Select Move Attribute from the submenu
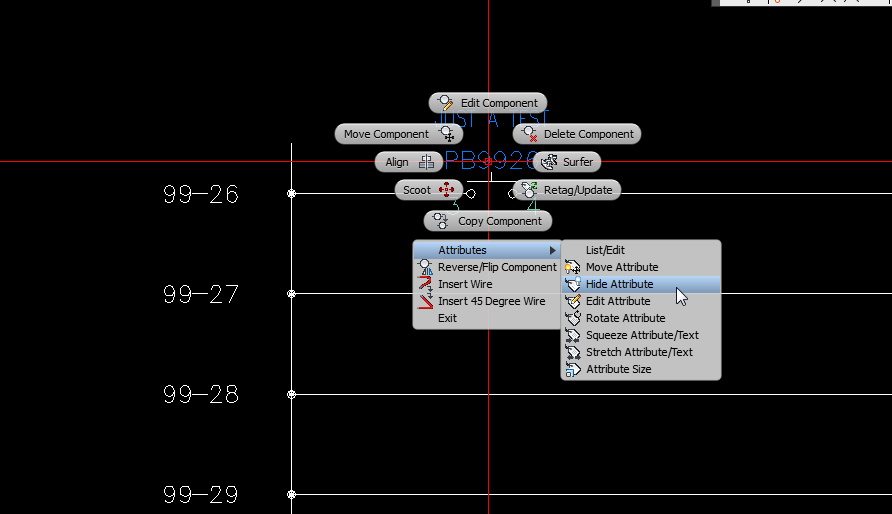Image resolution: width=892 pixels, height=514 pixels. coord(641,267)
